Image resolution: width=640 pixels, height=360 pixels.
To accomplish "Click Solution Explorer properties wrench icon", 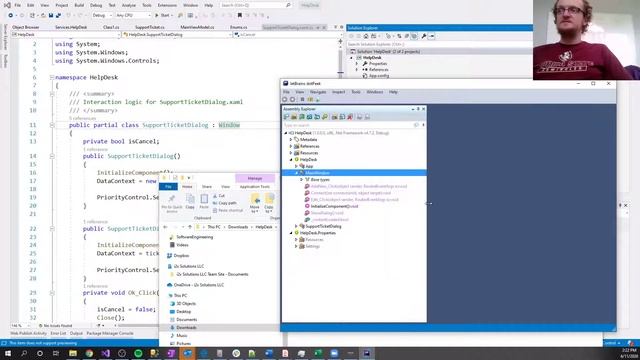I will pyautogui.click(x=424, y=36).
